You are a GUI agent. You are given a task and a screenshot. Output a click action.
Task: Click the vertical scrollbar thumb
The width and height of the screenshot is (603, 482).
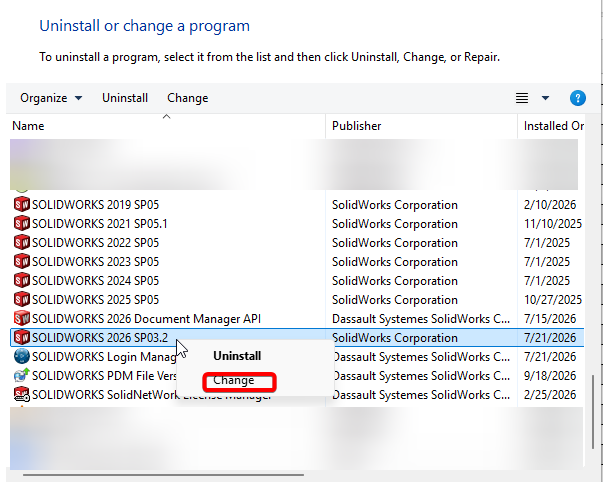(x=593, y=412)
